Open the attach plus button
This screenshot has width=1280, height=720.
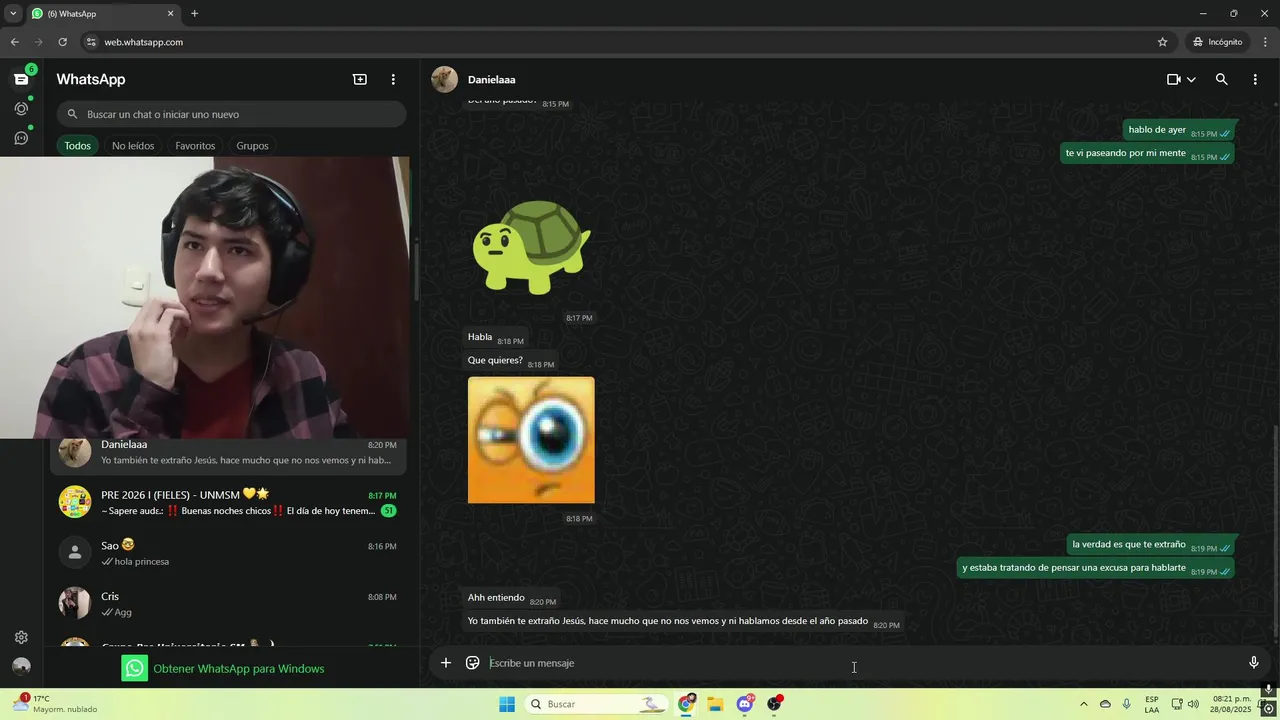pos(446,663)
